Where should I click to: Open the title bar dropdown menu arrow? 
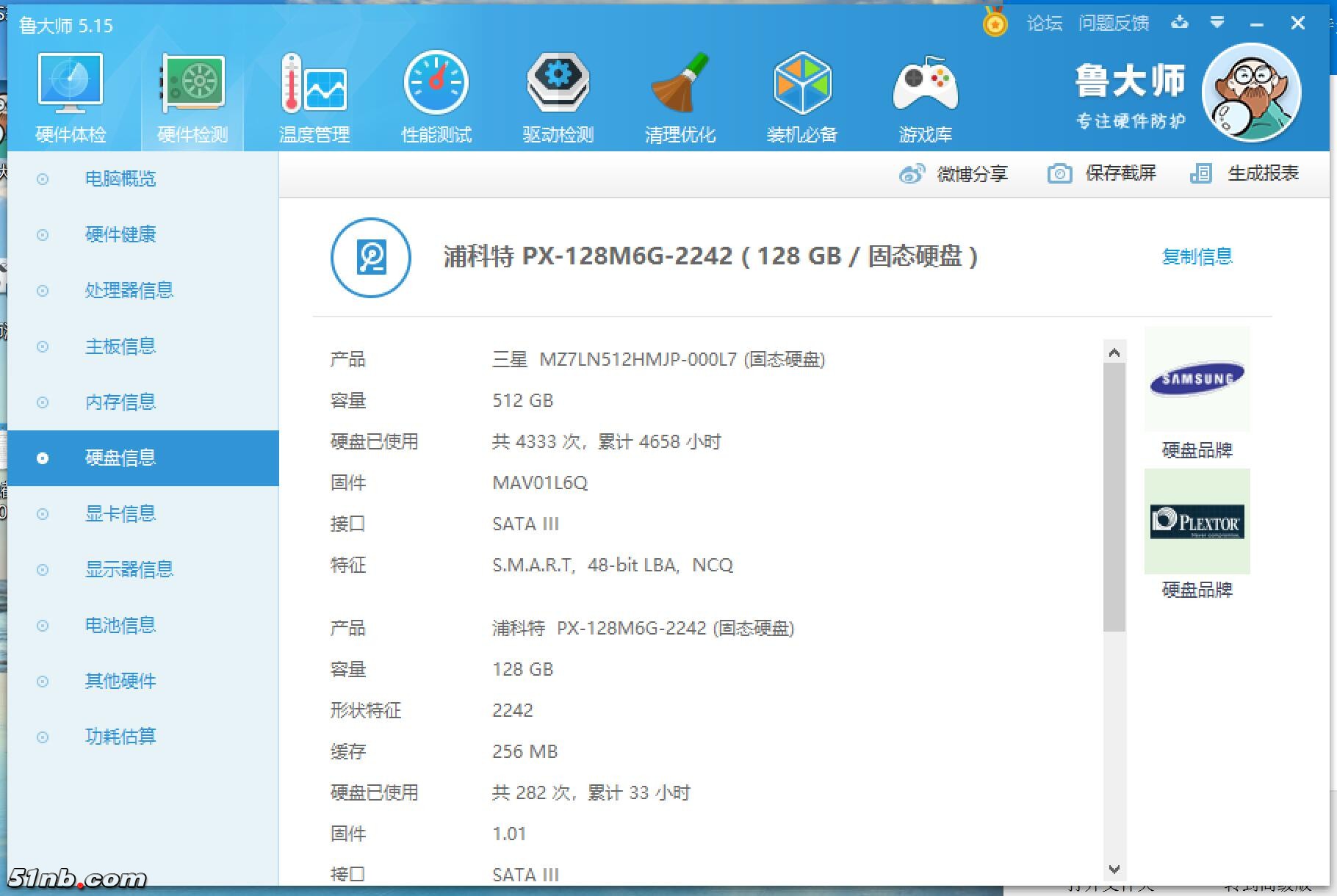coord(1217,23)
